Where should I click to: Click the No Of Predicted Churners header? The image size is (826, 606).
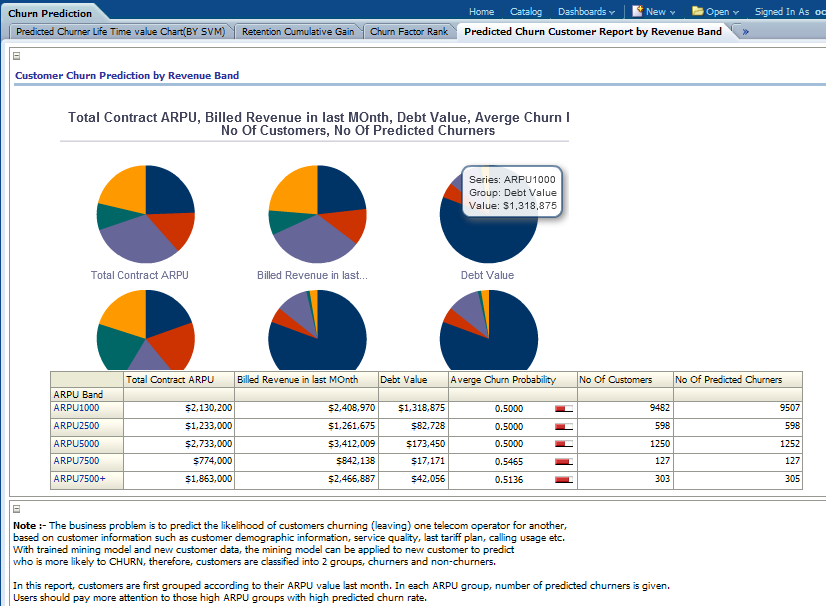(x=738, y=379)
